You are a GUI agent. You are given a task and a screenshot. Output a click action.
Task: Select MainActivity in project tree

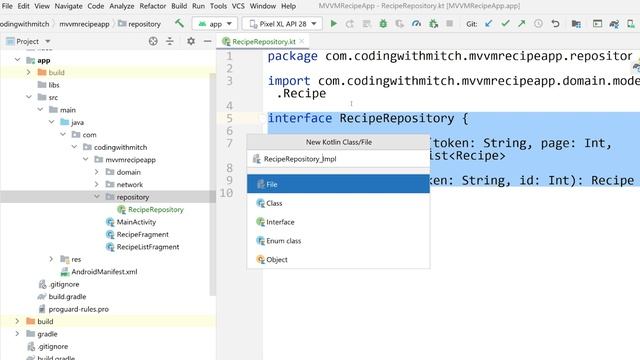136,222
